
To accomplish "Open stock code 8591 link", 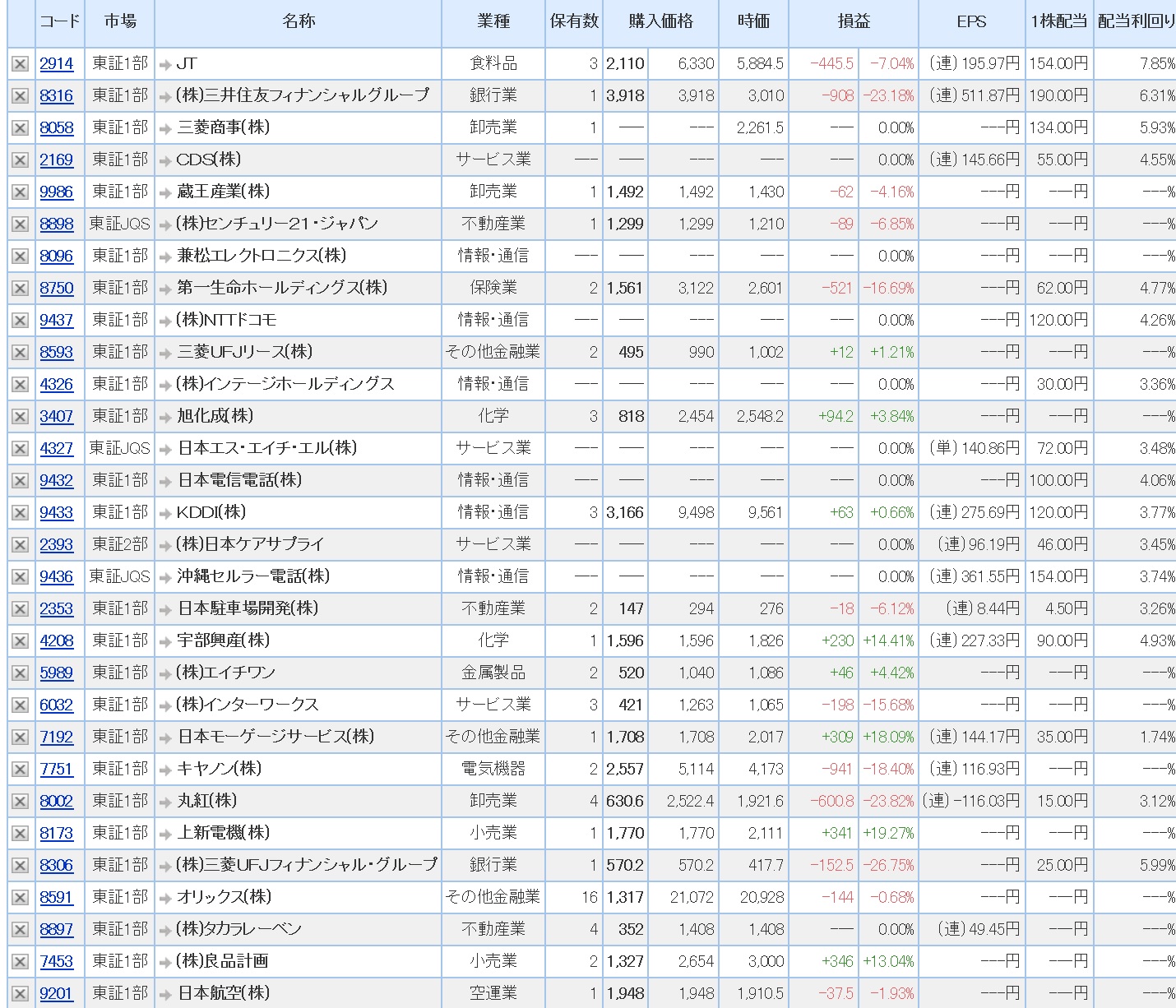I will coord(57,897).
